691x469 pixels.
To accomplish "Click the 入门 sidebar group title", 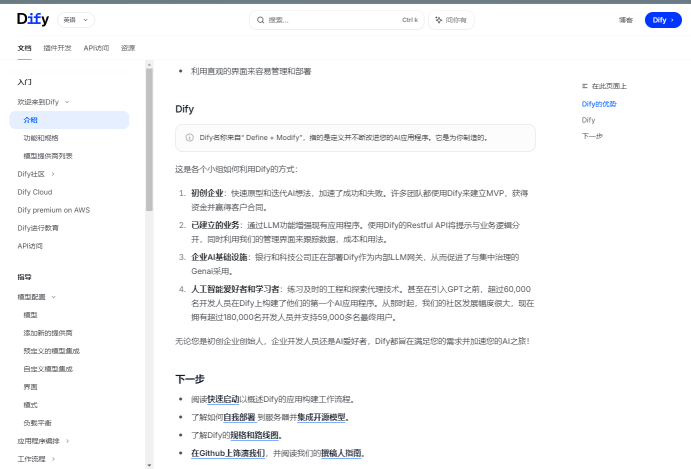I will coord(24,82).
